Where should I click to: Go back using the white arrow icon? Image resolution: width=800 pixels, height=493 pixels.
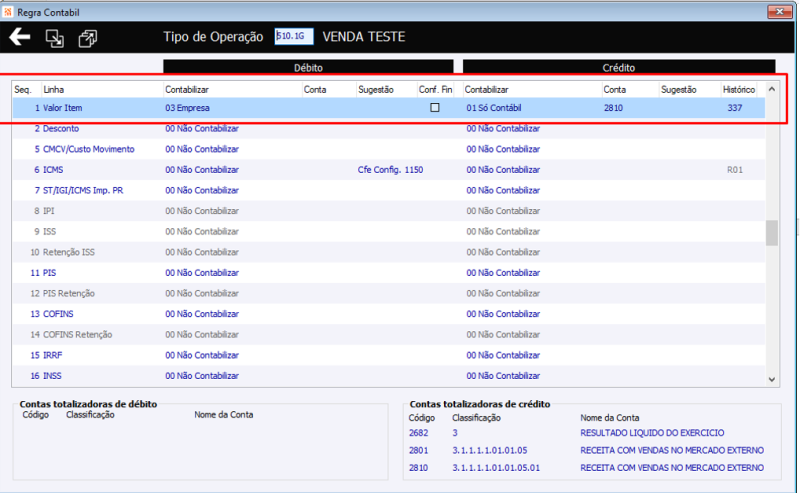coord(20,37)
